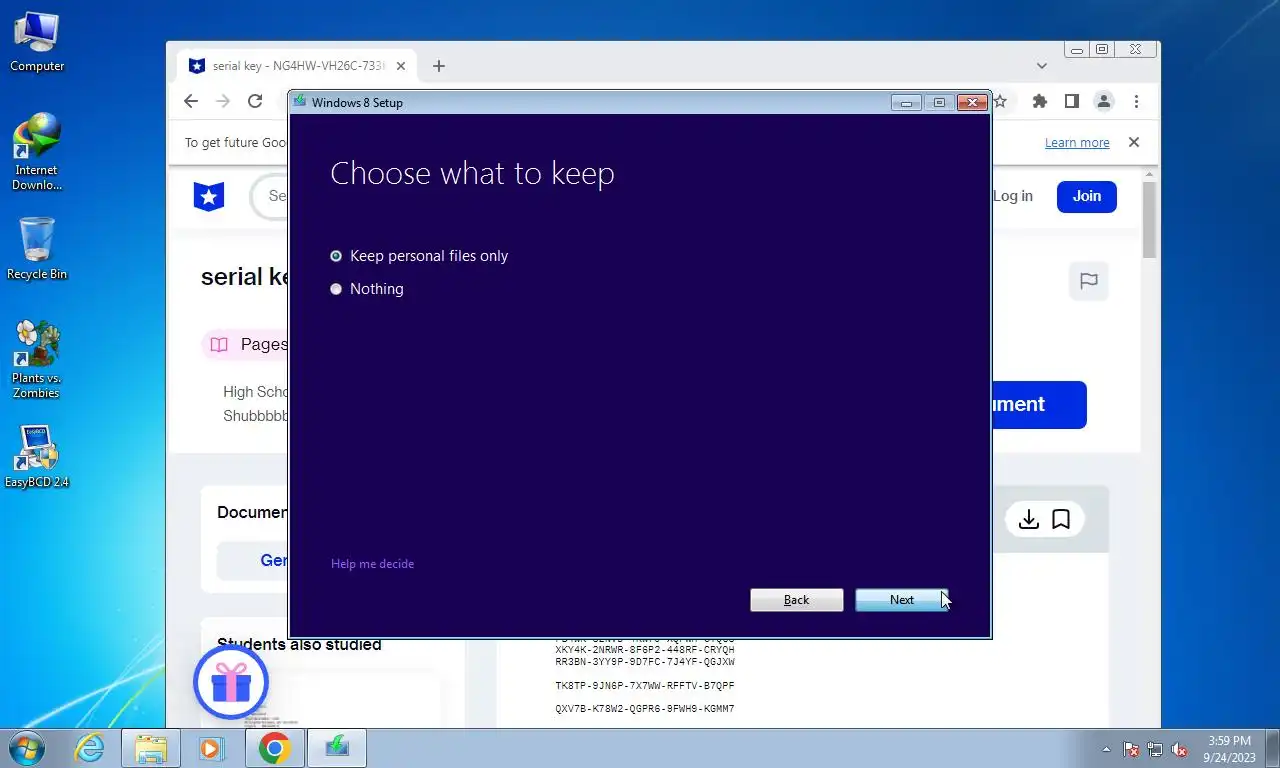Click the serial key line starting with QXV7B
Screen dimensions: 1280x768
coord(645,709)
